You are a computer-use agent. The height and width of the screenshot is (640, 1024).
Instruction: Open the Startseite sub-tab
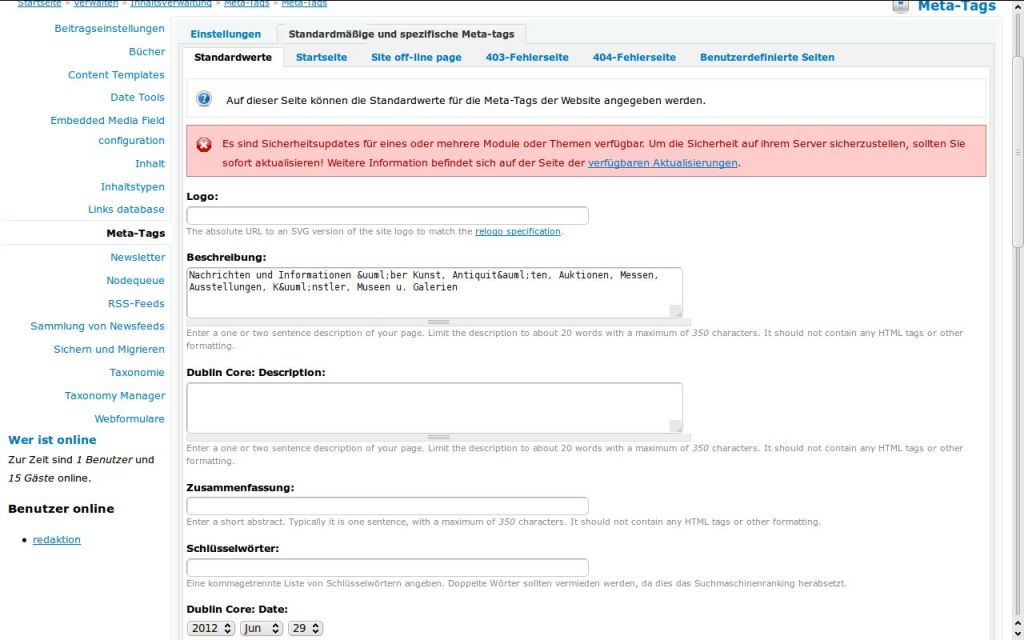321,57
